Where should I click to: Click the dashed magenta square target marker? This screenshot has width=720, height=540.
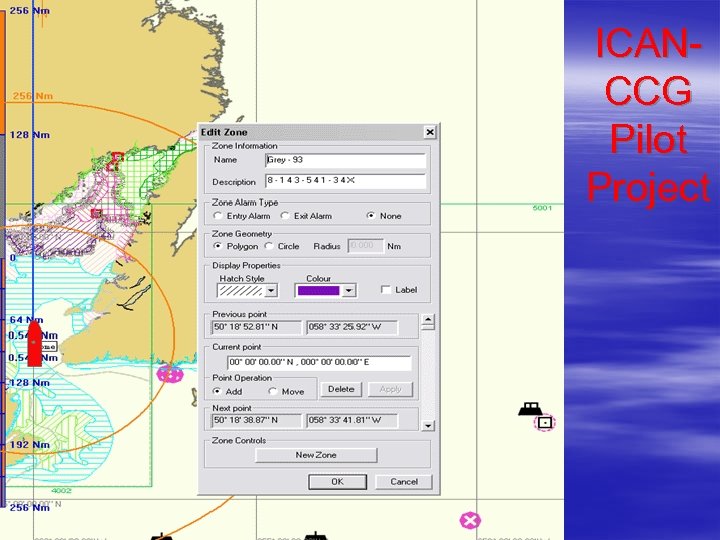[545, 422]
